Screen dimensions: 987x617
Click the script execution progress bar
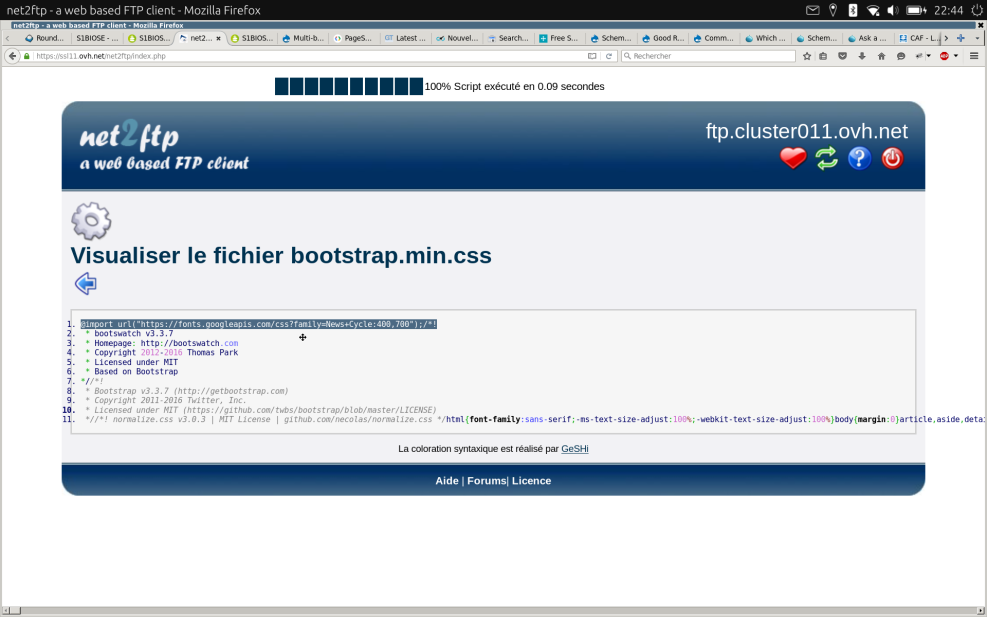[348, 86]
